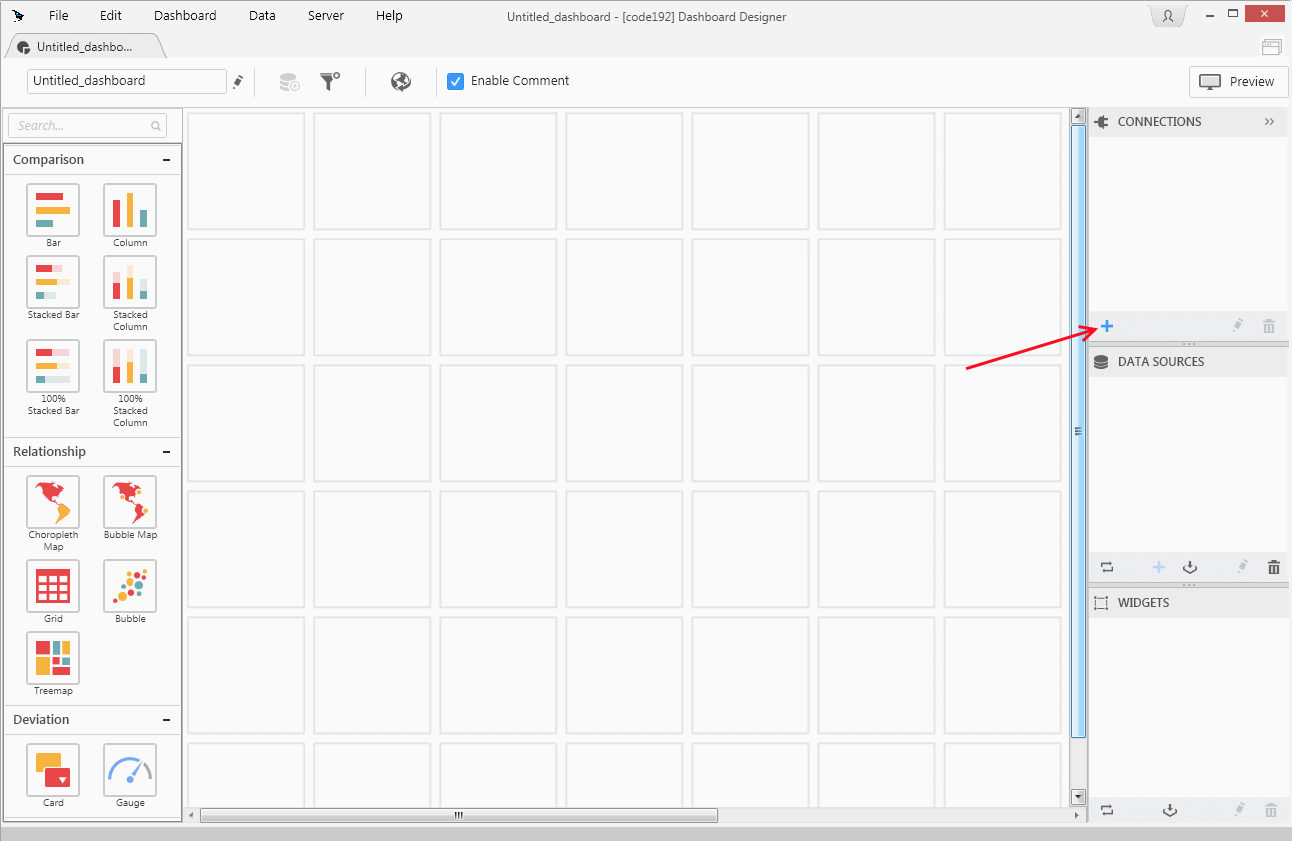Click the search magnifier icon

(x=156, y=126)
